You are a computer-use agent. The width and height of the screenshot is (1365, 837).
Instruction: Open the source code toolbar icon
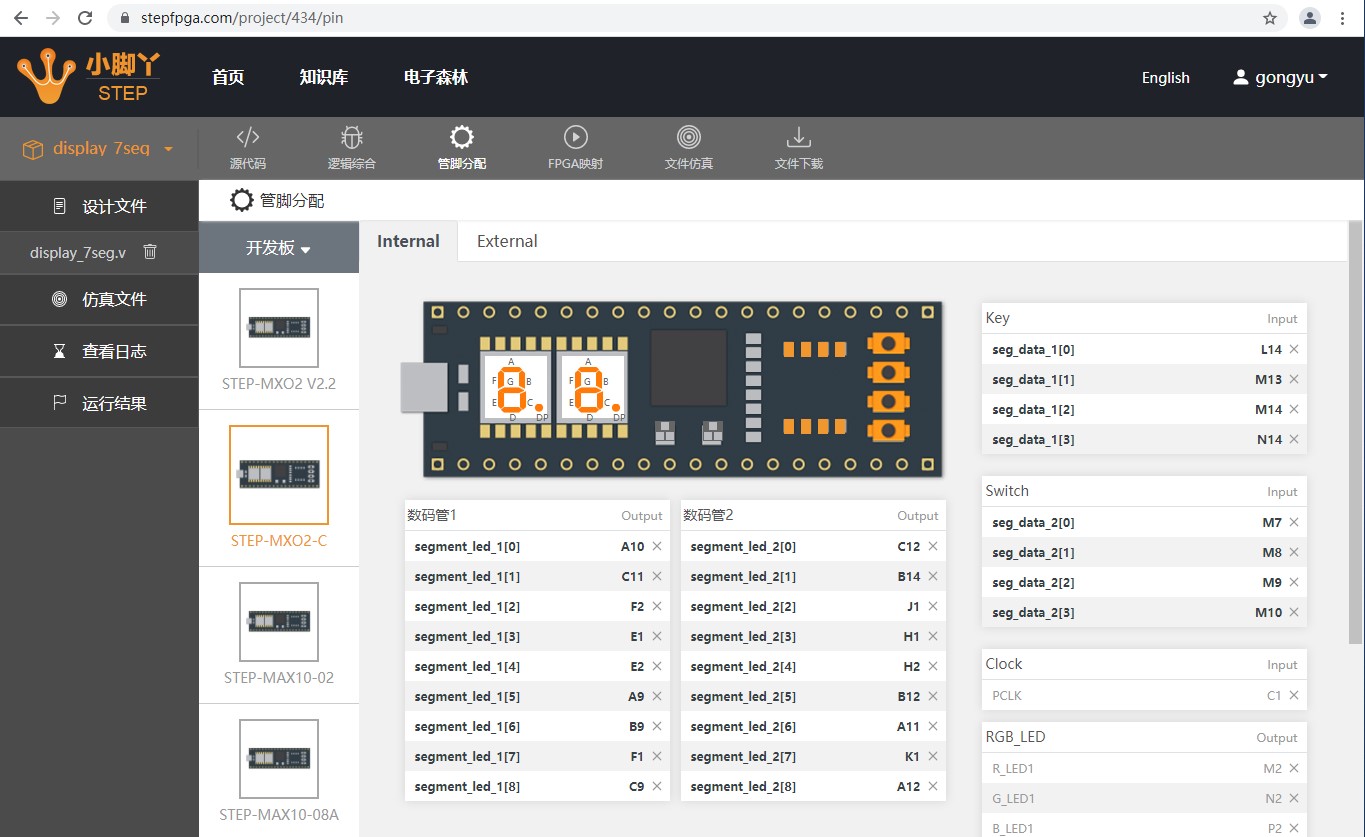(x=247, y=138)
